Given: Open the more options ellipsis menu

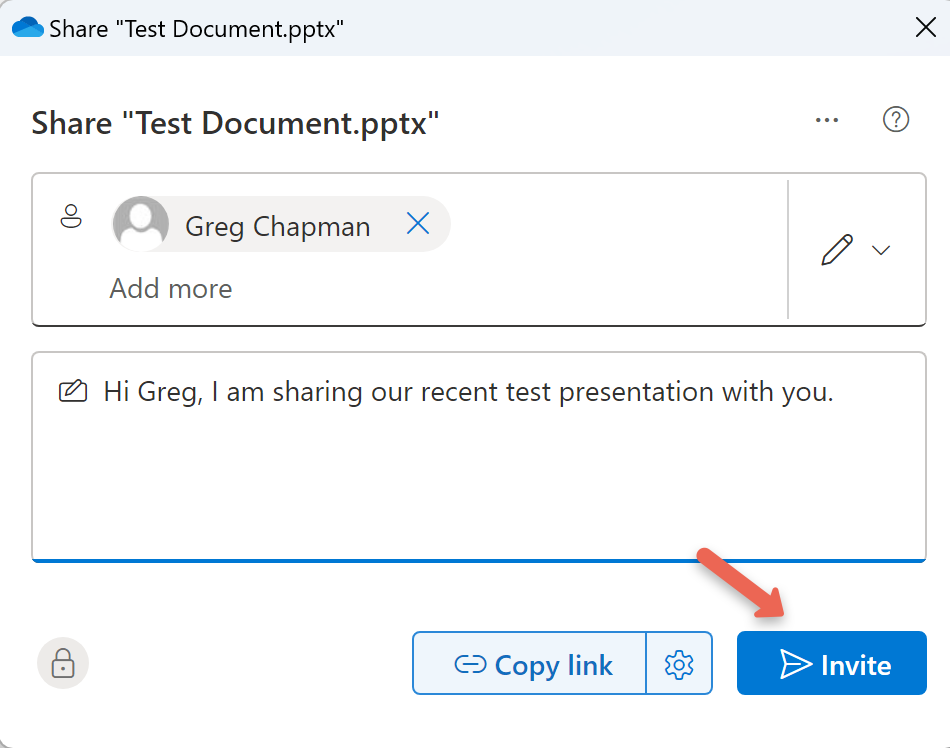Looking at the screenshot, I should coord(826,120).
